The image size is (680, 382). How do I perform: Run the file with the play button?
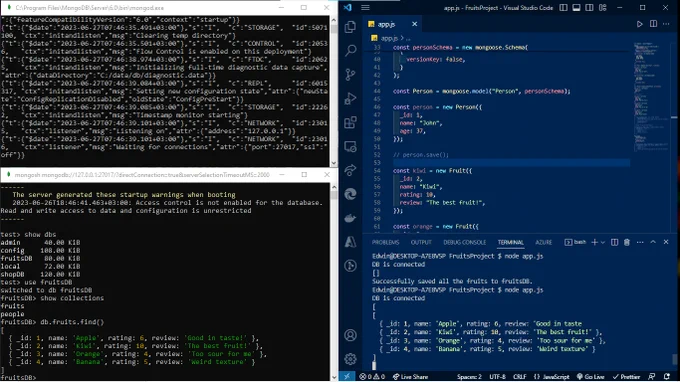coord(639,24)
